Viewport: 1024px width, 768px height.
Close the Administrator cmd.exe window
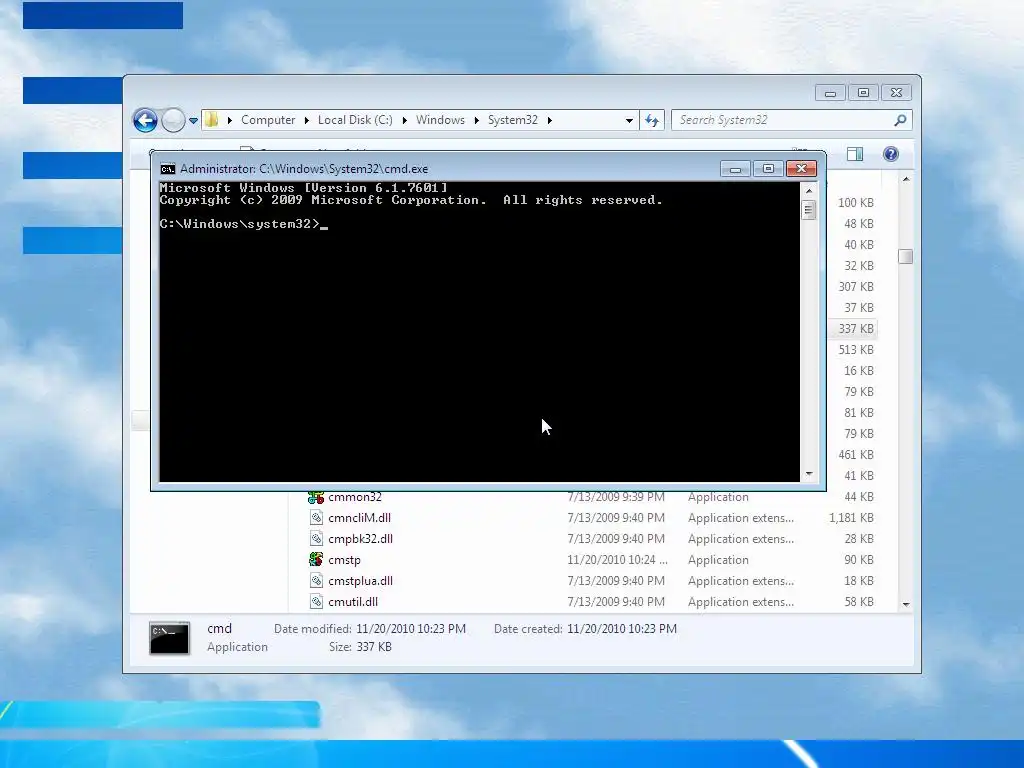pyautogui.click(x=801, y=169)
